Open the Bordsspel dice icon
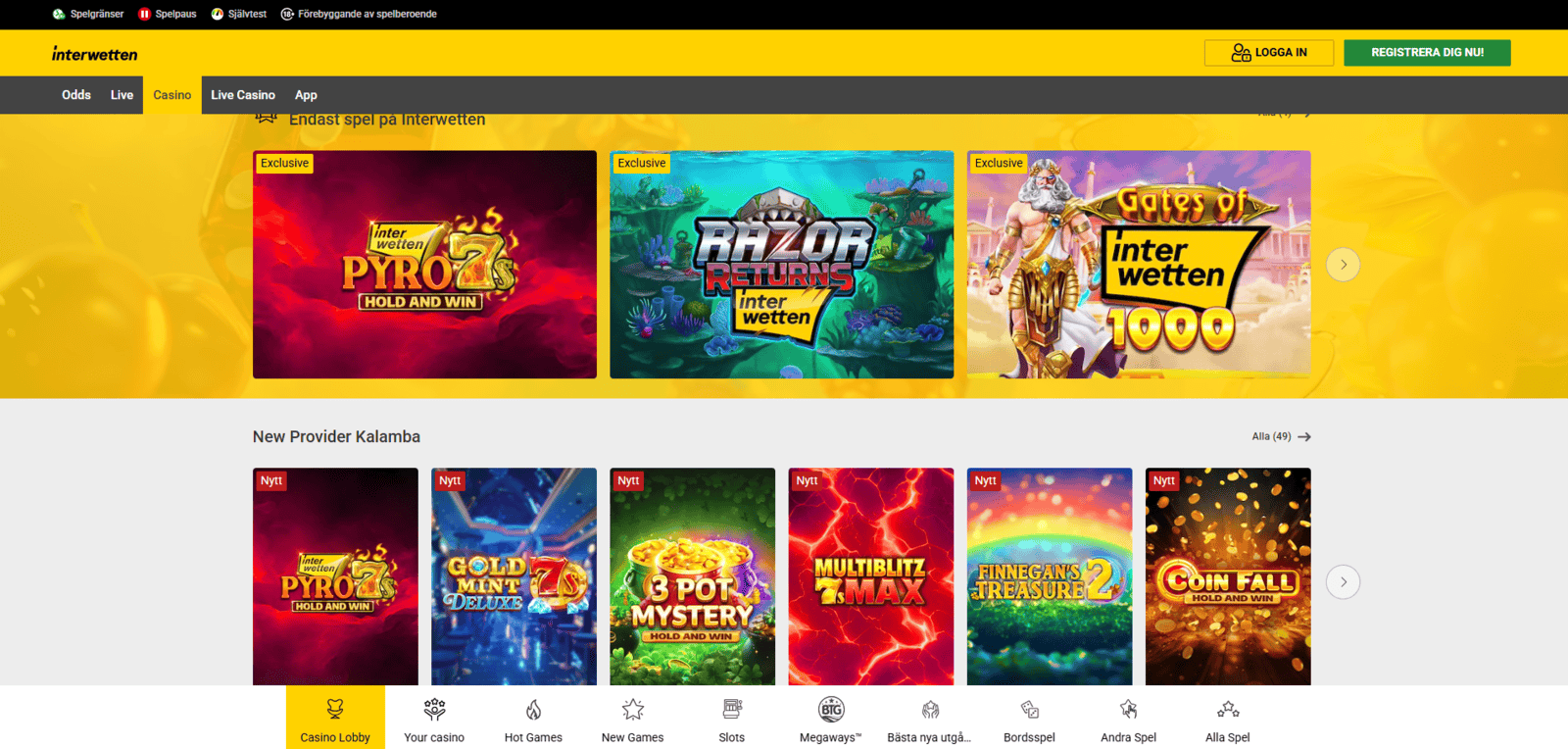Viewport: 1568px width, 749px height. 1029,710
